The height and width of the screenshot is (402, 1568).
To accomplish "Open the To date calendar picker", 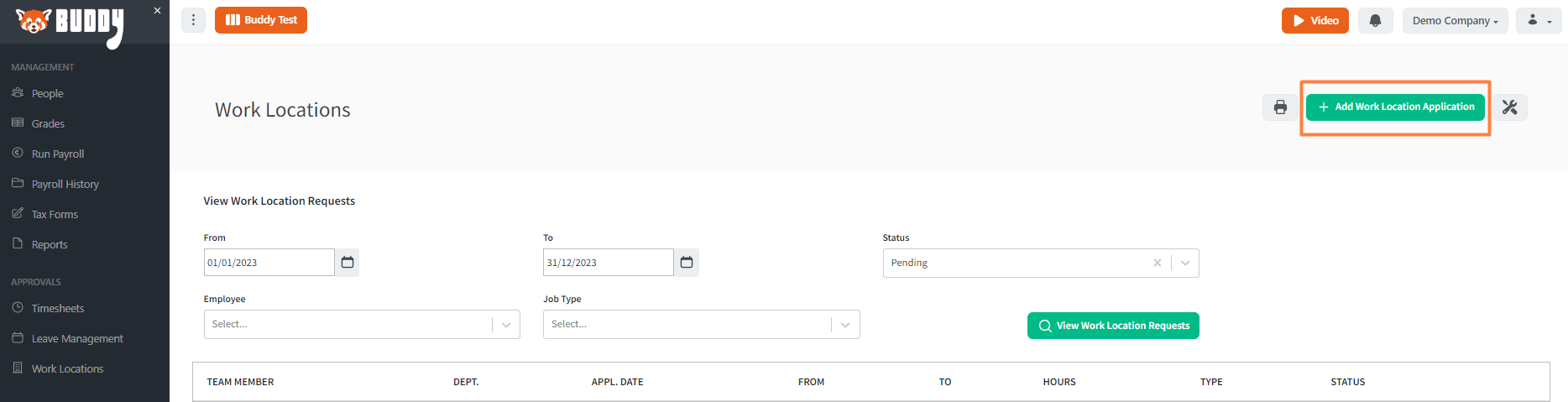I will (x=687, y=263).
